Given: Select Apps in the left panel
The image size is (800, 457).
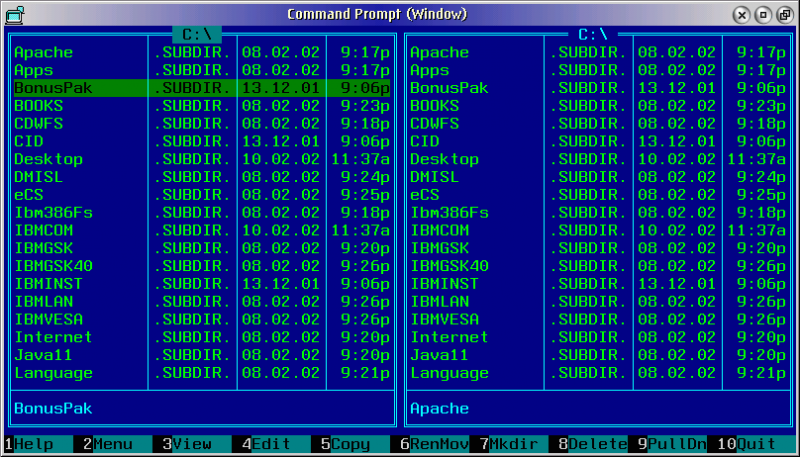Looking at the screenshot, I should [x=34, y=70].
